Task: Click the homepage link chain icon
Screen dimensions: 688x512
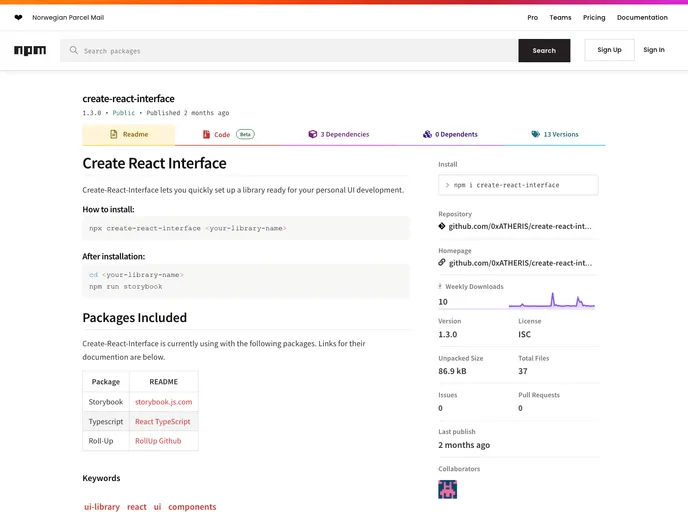Action: pos(442,263)
